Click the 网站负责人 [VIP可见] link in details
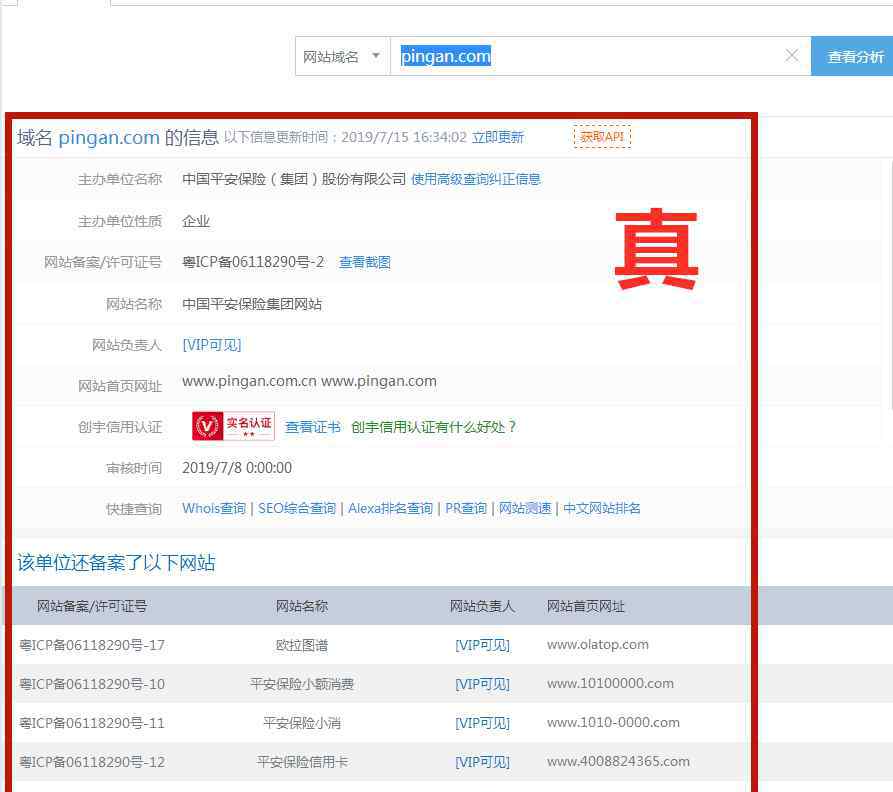 point(212,345)
